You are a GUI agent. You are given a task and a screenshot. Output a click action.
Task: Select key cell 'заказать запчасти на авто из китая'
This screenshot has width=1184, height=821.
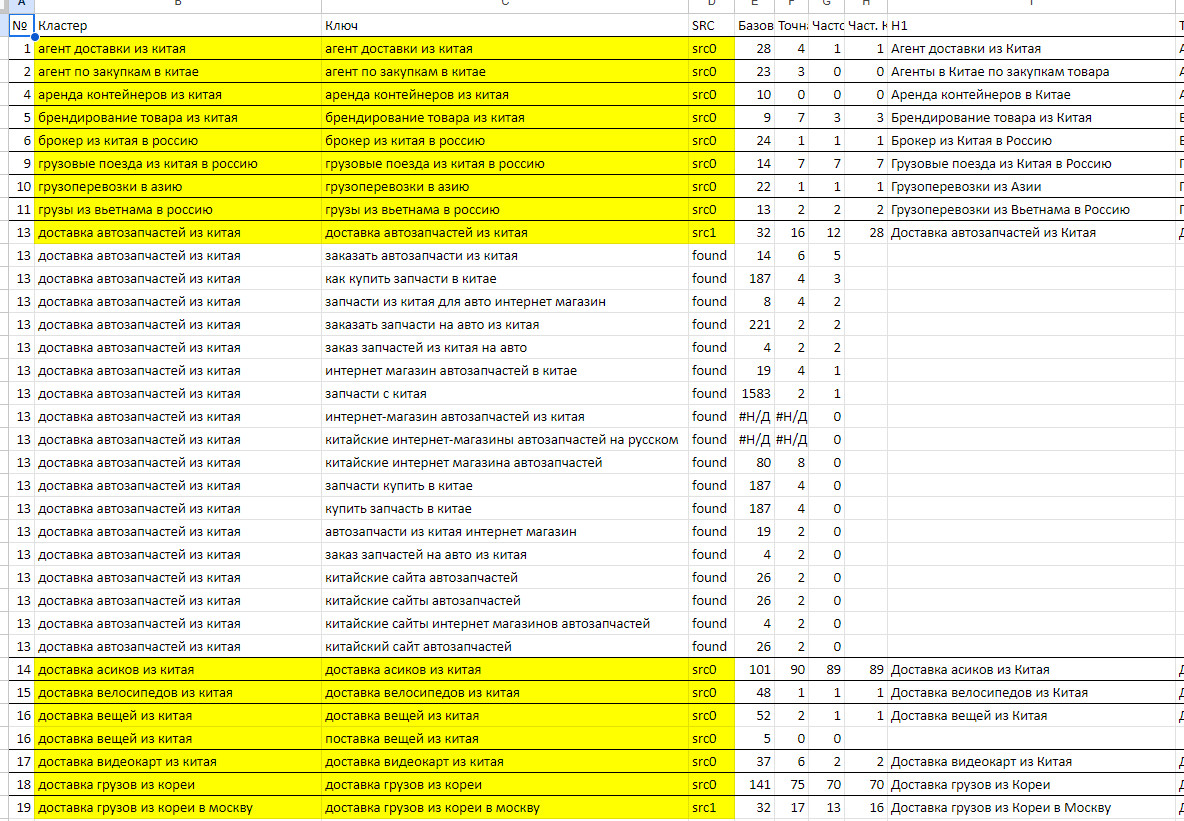click(x=504, y=325)
